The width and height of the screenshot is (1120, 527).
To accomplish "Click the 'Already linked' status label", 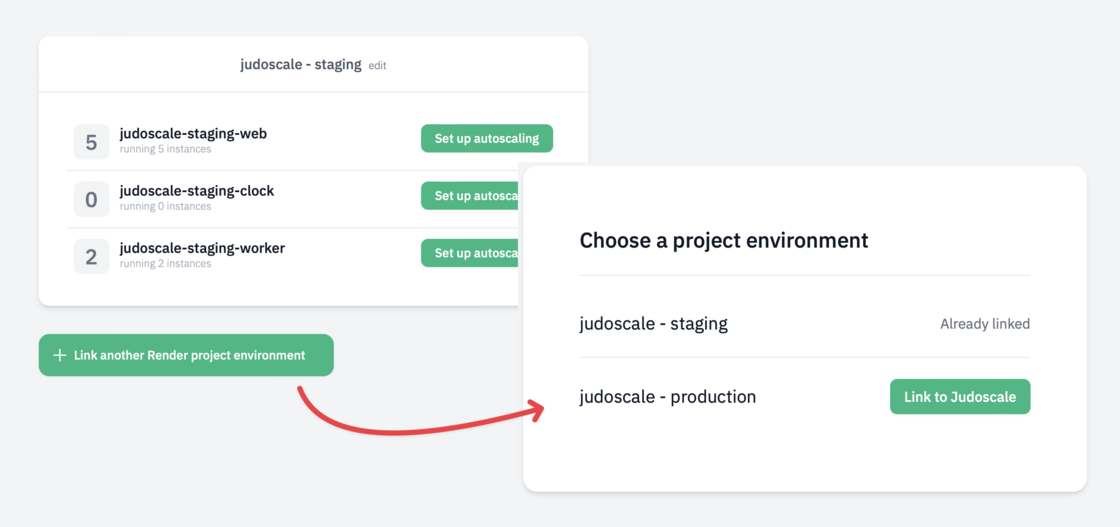I will pyautogui.click(x=985, y=323).
